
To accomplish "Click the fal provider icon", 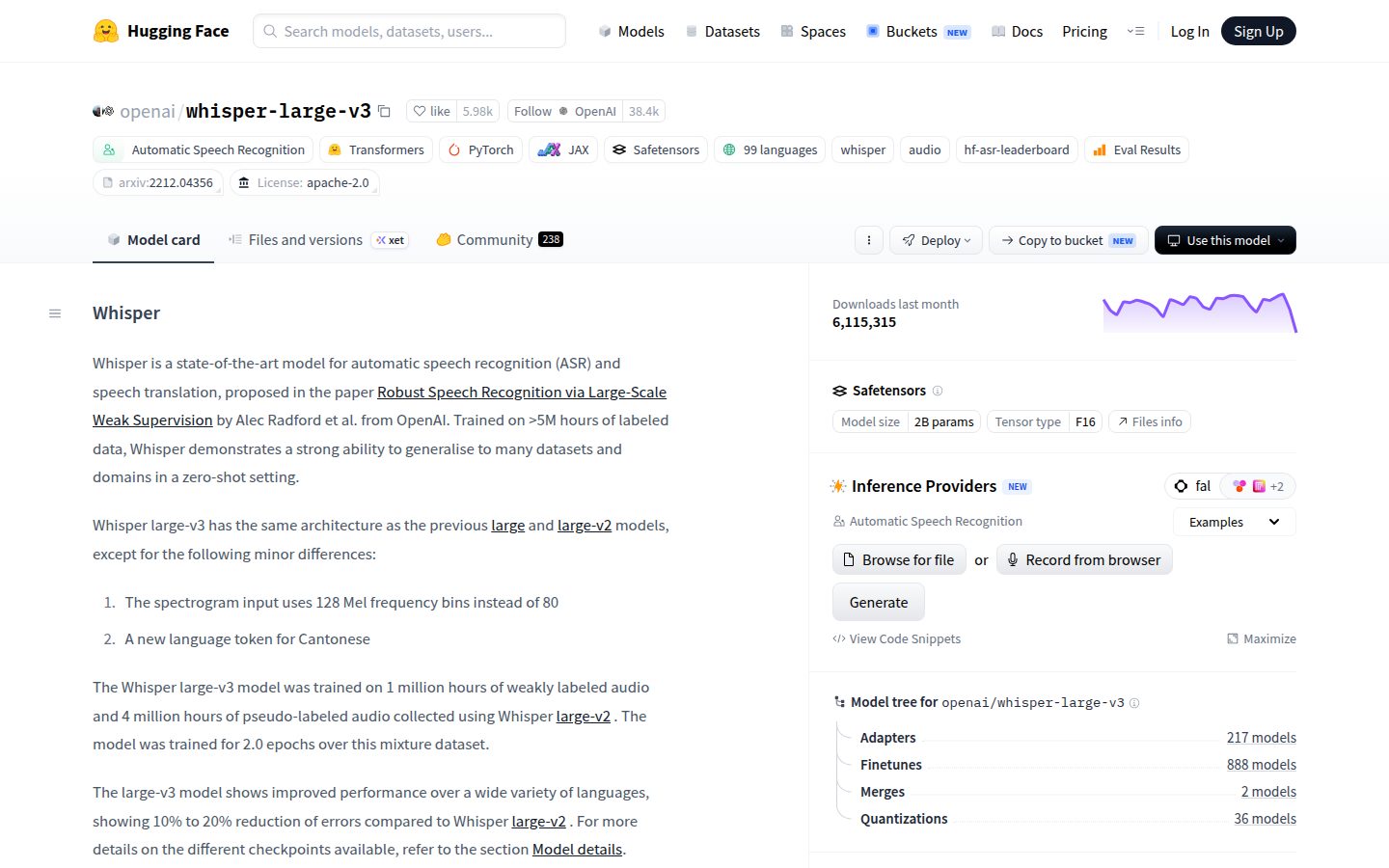I will [1181, 486].
